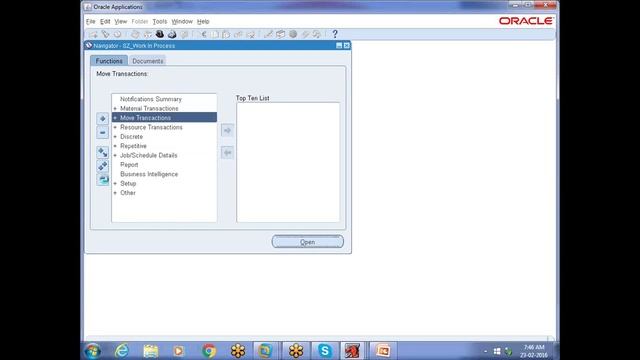Select Notifications Summary in the list
640x360 pixels.
pos(151,99)
